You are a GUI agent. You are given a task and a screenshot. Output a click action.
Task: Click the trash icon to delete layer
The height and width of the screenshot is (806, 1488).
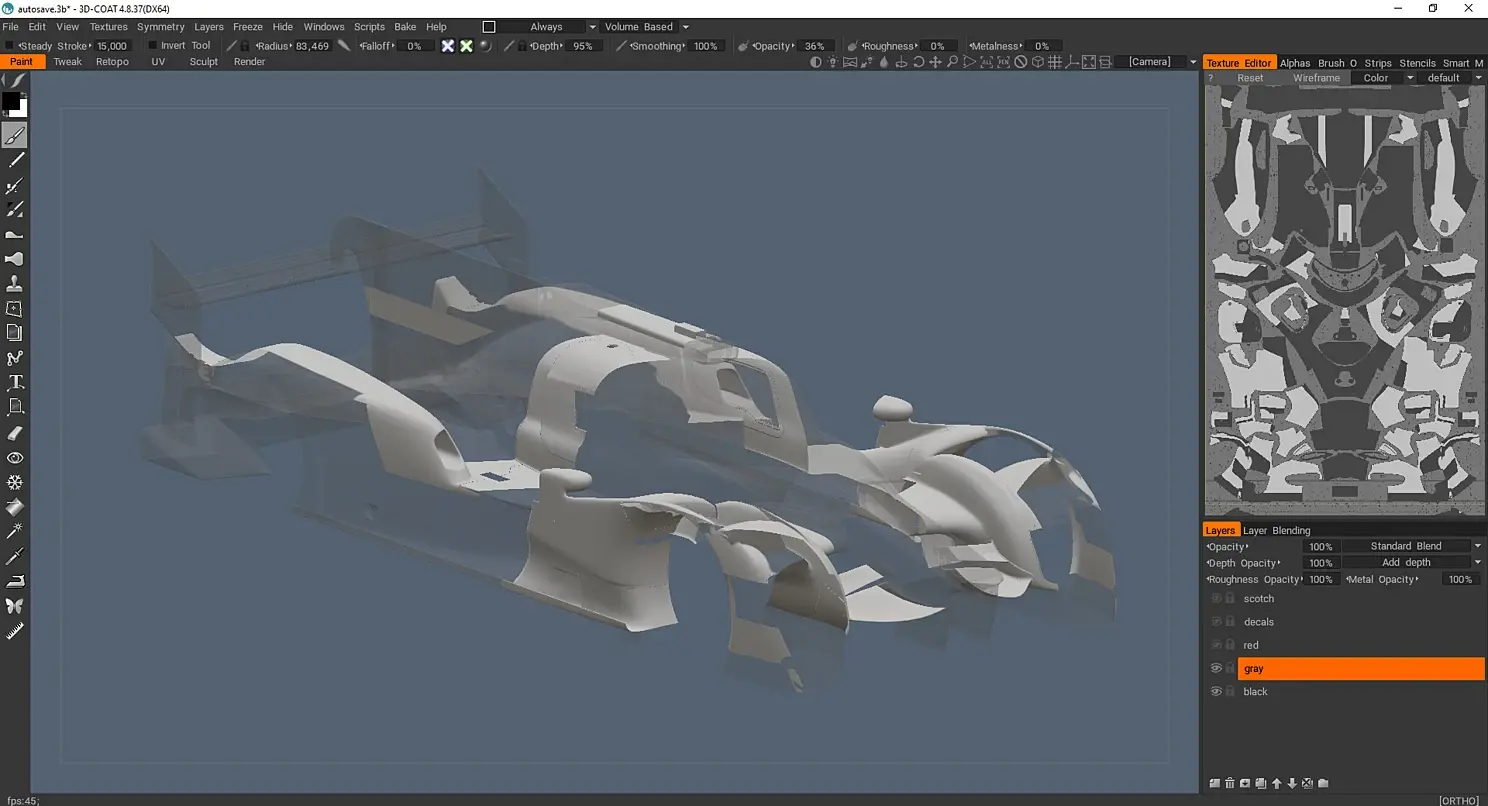pos(1230,783)
